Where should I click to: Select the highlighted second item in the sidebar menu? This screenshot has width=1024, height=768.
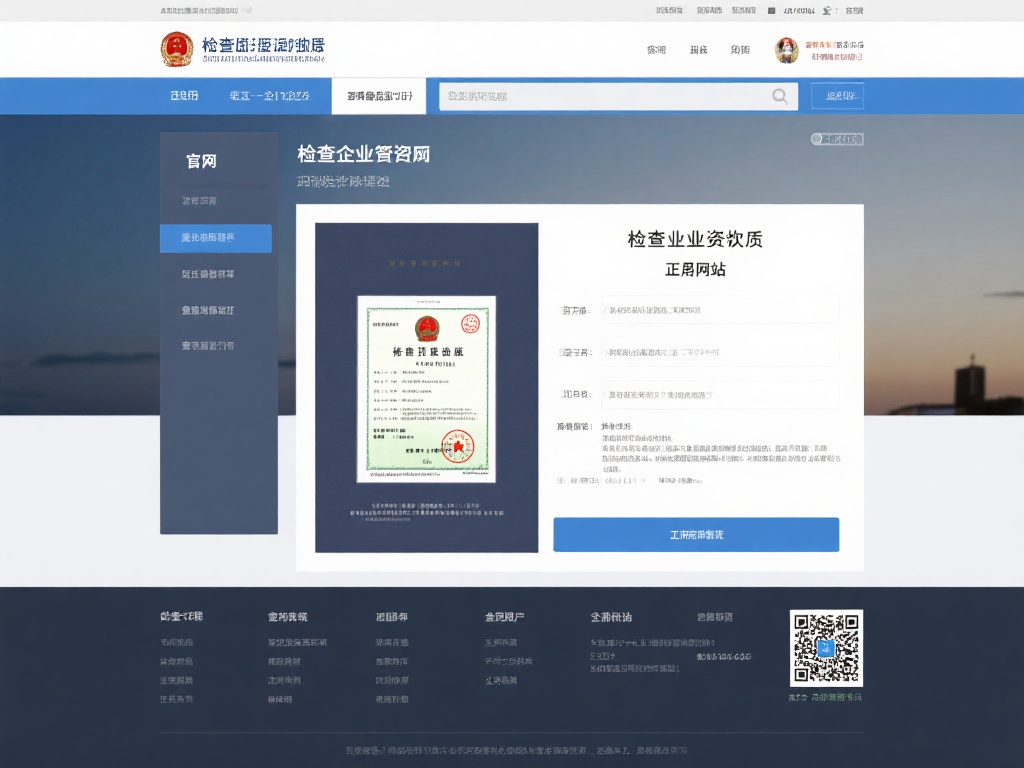pyautogui.click(x=217, y=239)
